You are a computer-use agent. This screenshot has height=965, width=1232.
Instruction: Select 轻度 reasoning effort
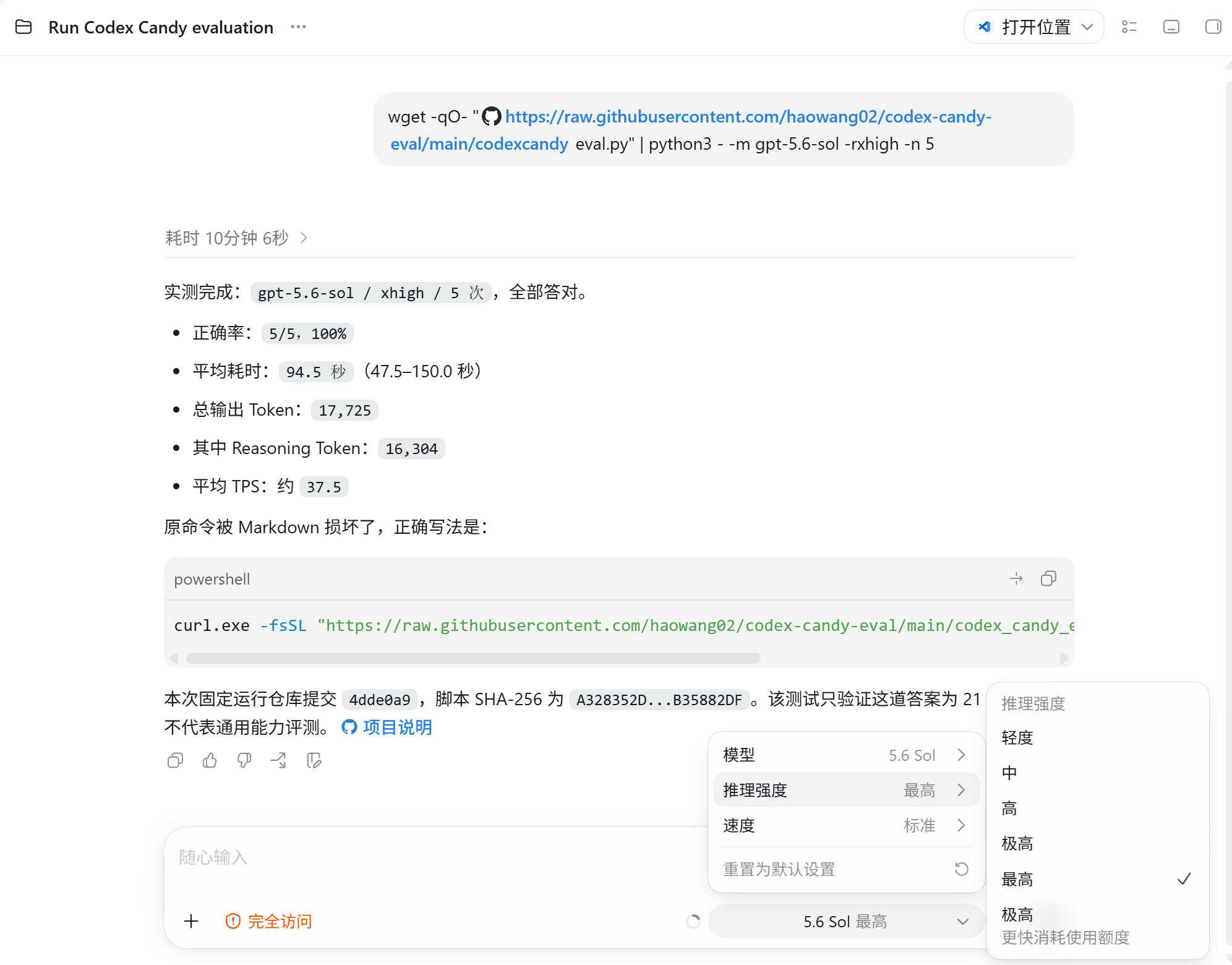point(1098,737)
